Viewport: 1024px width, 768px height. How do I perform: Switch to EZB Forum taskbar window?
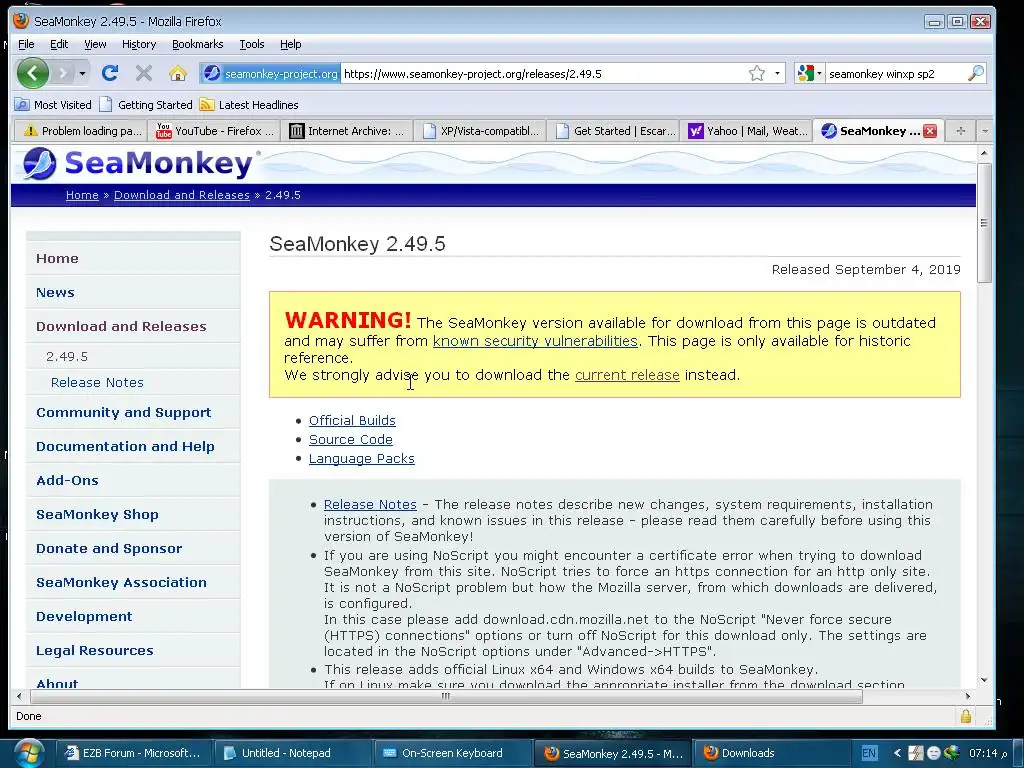point(133,753)
